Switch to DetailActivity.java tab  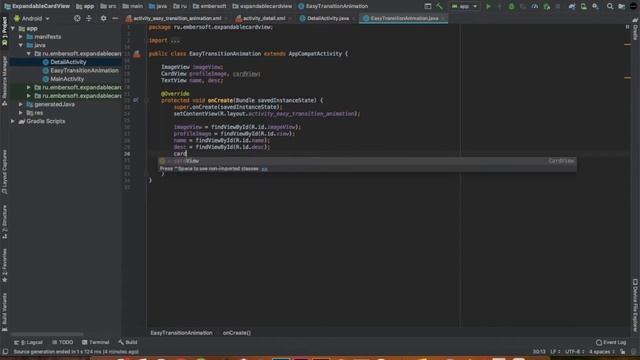327,18
